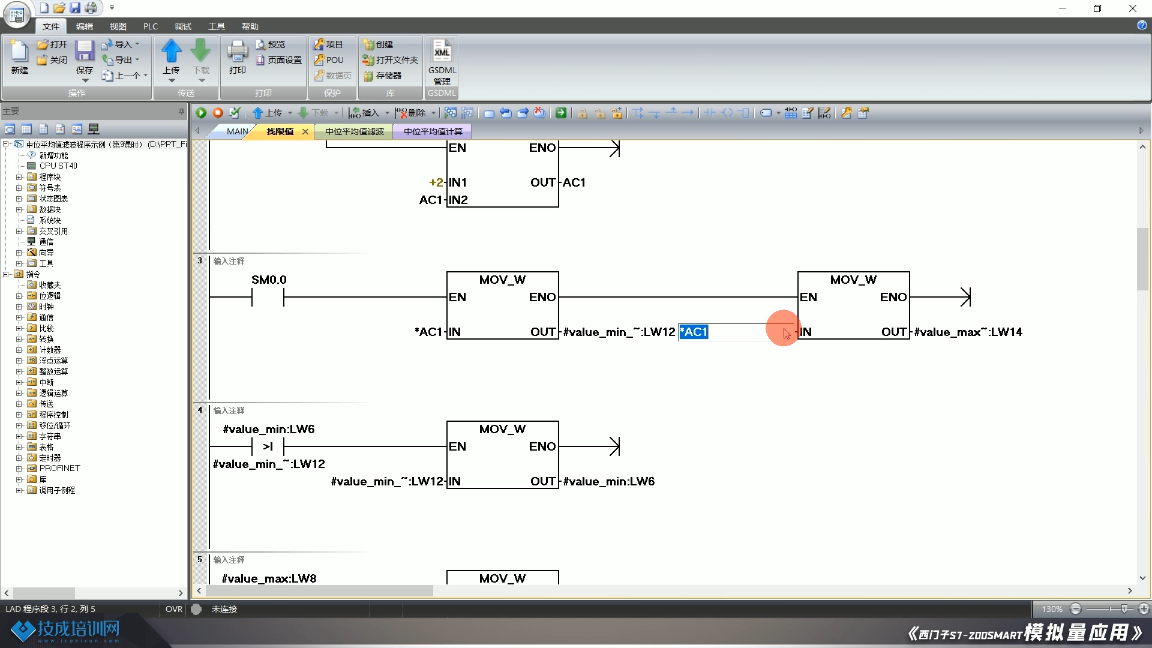1152x648 pixels.
Task: Expand the 程序块 tree node
Action: (19, 177)
